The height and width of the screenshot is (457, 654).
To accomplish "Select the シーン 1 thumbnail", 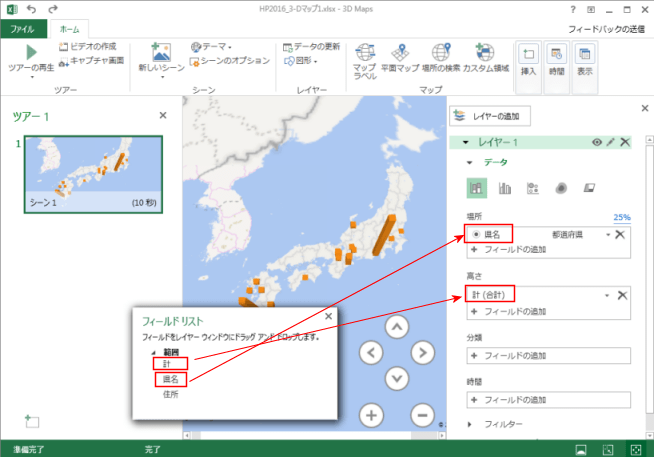I will pos(93,174).
